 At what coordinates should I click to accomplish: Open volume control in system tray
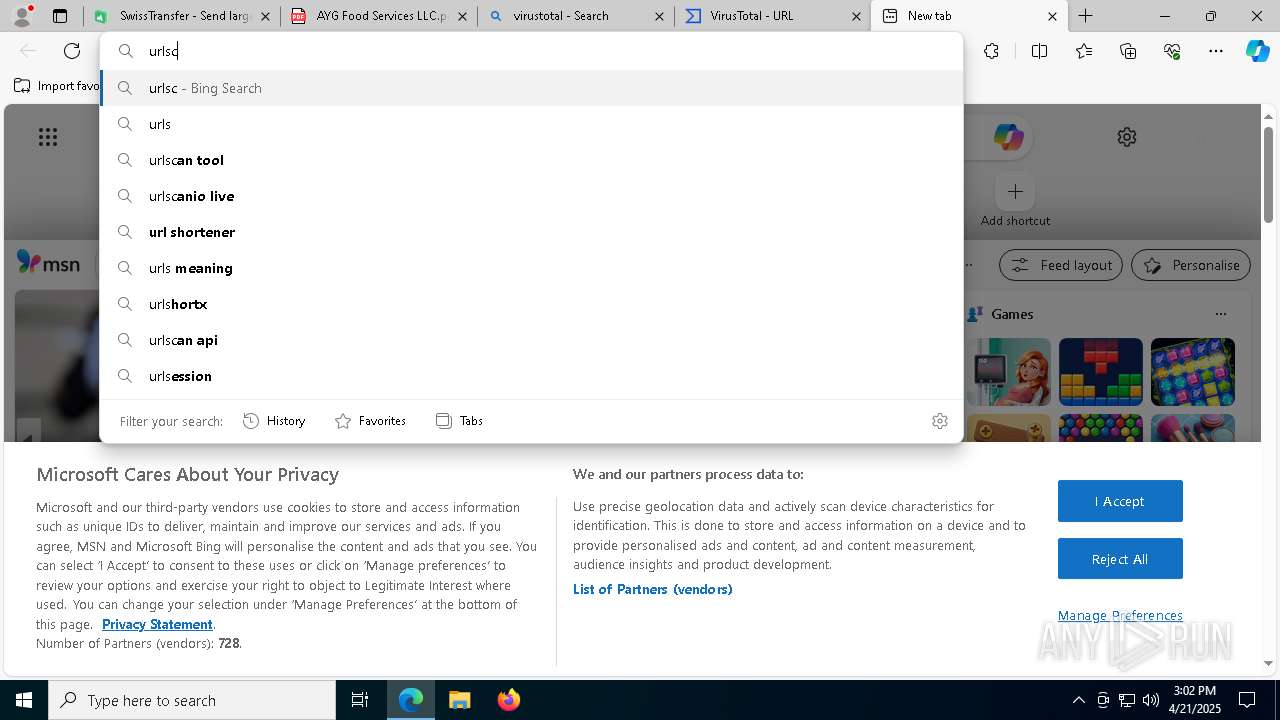click(1151, 700)
